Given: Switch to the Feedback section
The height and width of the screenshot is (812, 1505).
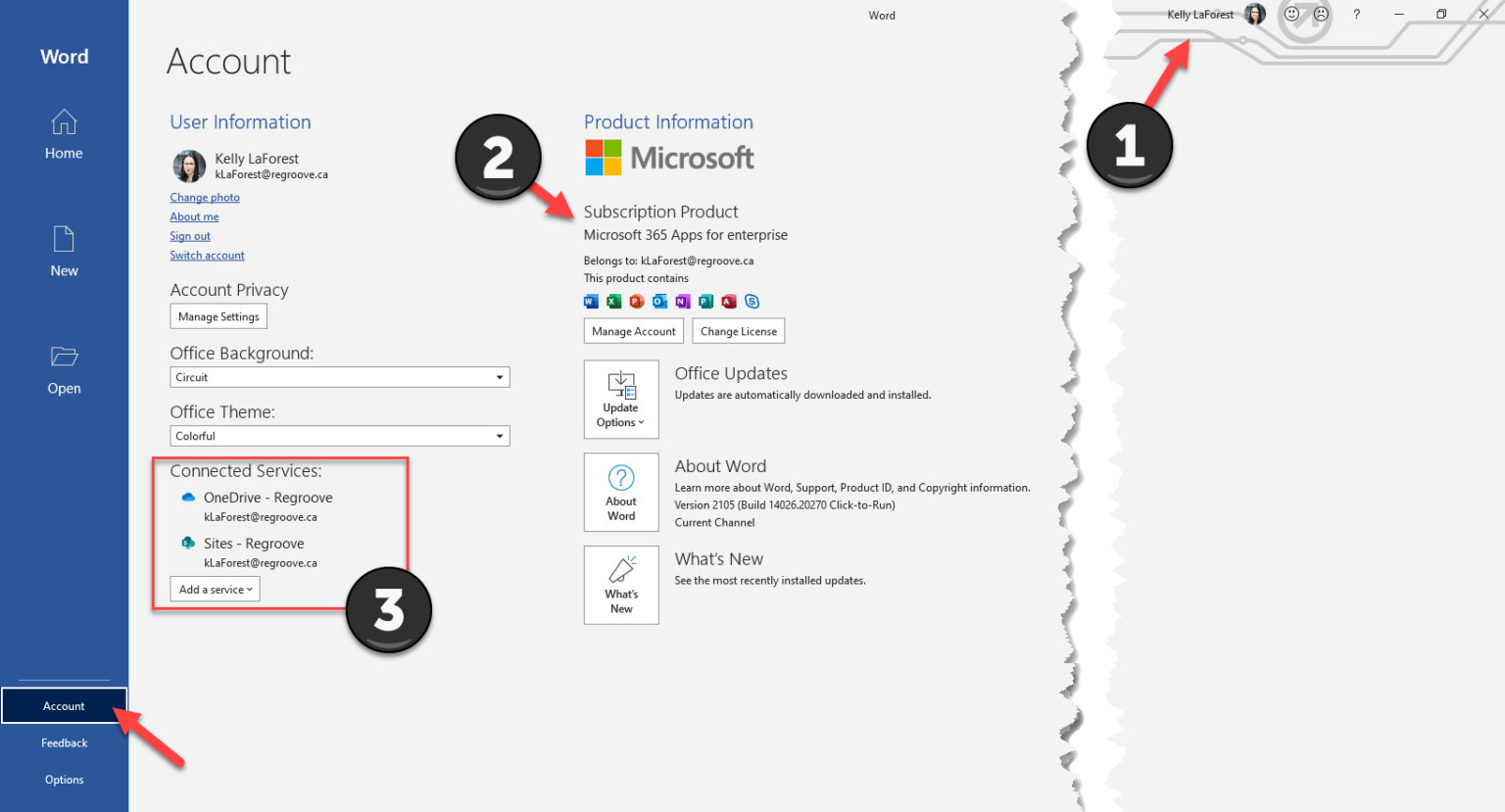Looking at the screenshot, I should [64, 742].
